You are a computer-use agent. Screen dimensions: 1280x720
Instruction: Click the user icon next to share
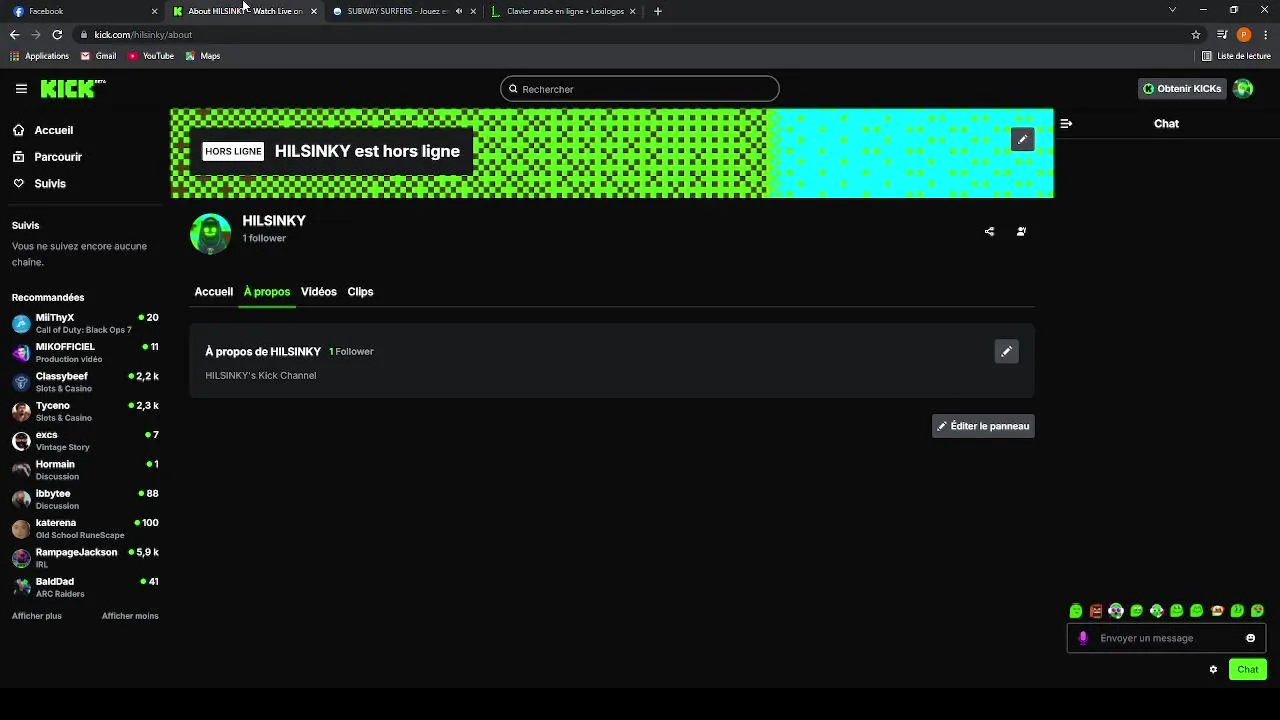coord(1021,231)
